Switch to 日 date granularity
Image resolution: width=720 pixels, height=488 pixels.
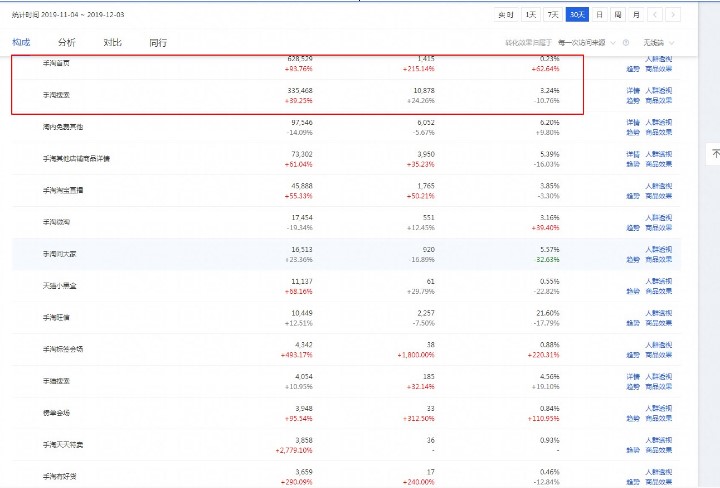pos(600,15)
